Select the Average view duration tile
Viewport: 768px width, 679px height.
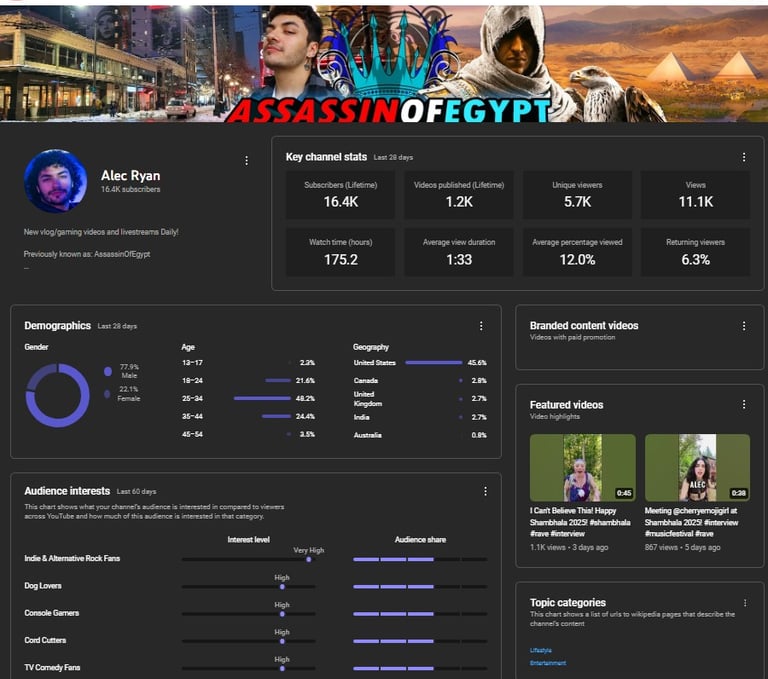click(x=459, y=252)
